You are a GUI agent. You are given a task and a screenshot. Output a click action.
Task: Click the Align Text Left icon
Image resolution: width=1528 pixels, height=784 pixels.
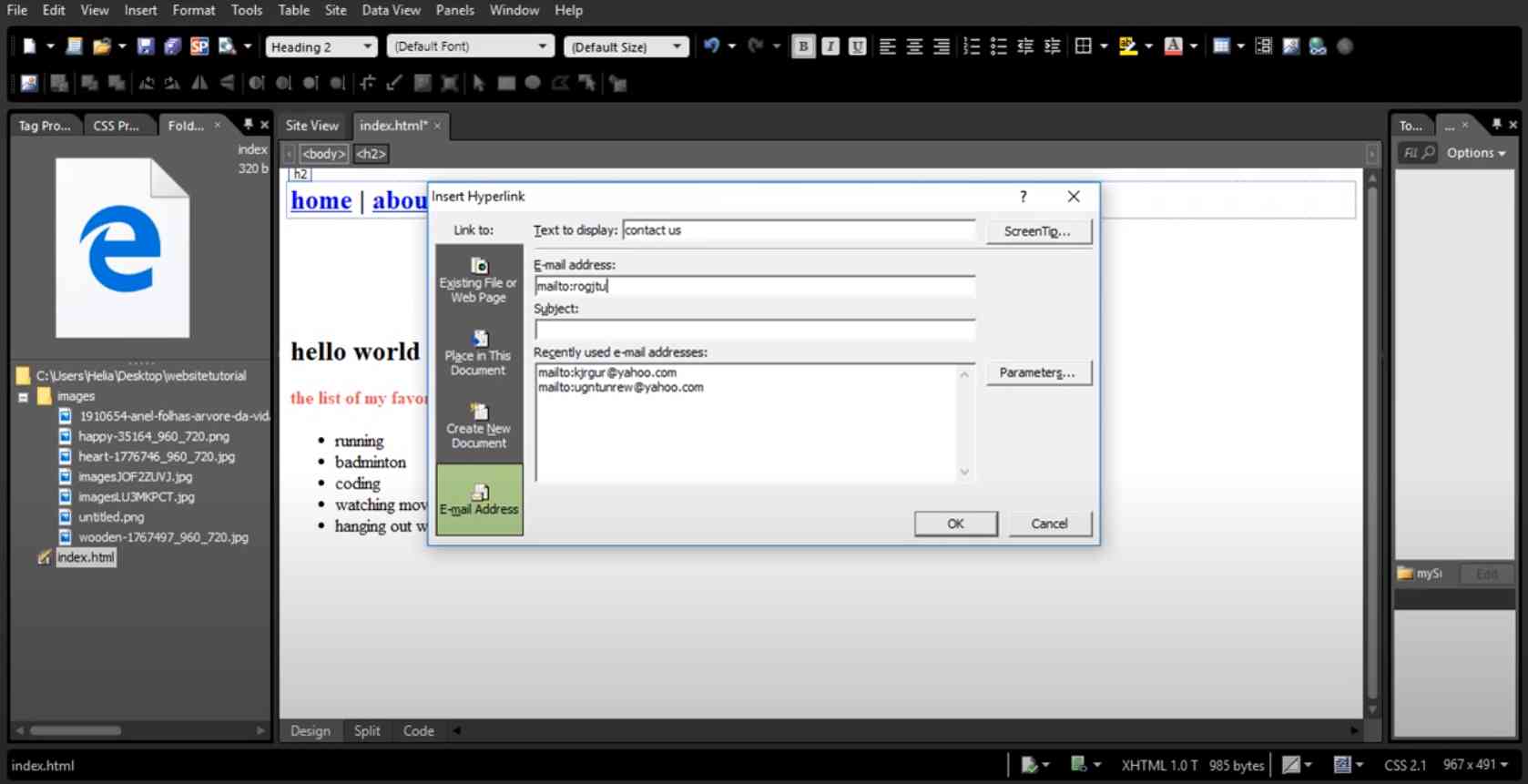point(888,46)
